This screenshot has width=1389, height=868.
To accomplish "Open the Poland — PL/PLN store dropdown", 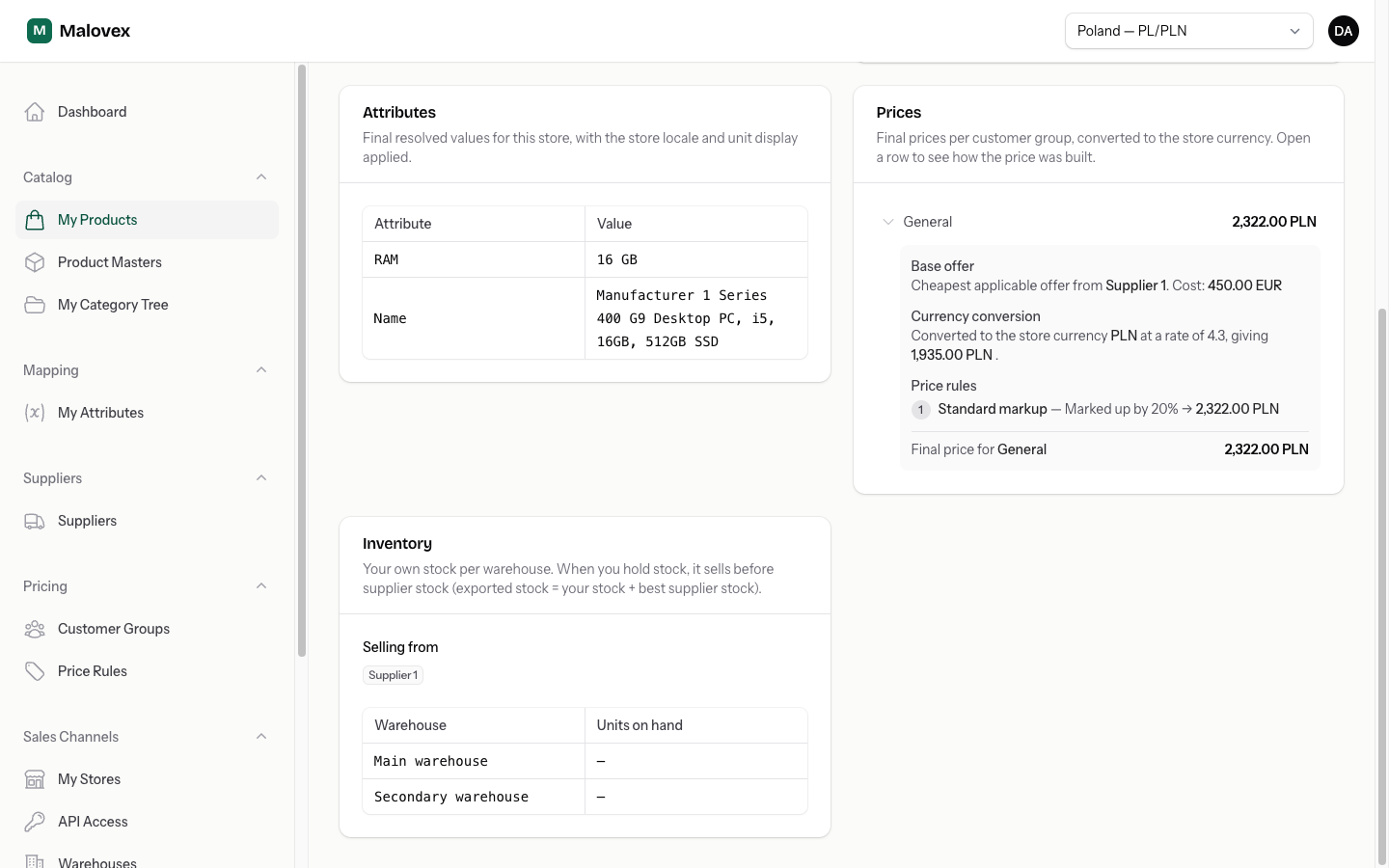I will click(1188, 31).
